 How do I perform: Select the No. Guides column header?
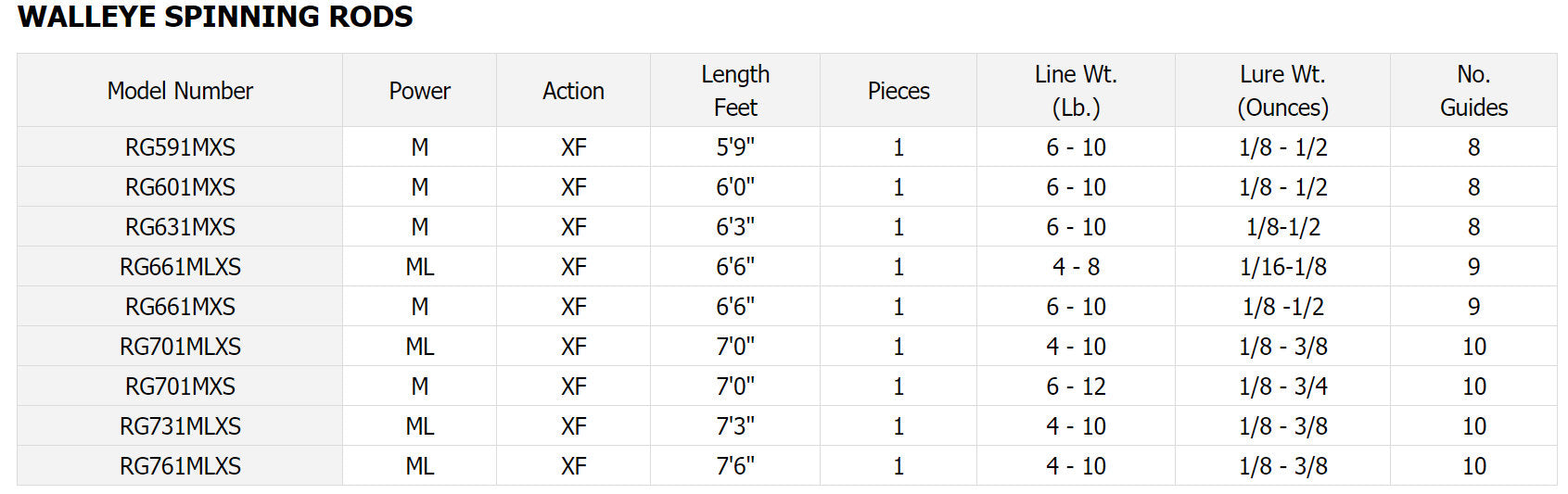point(1473,91)
